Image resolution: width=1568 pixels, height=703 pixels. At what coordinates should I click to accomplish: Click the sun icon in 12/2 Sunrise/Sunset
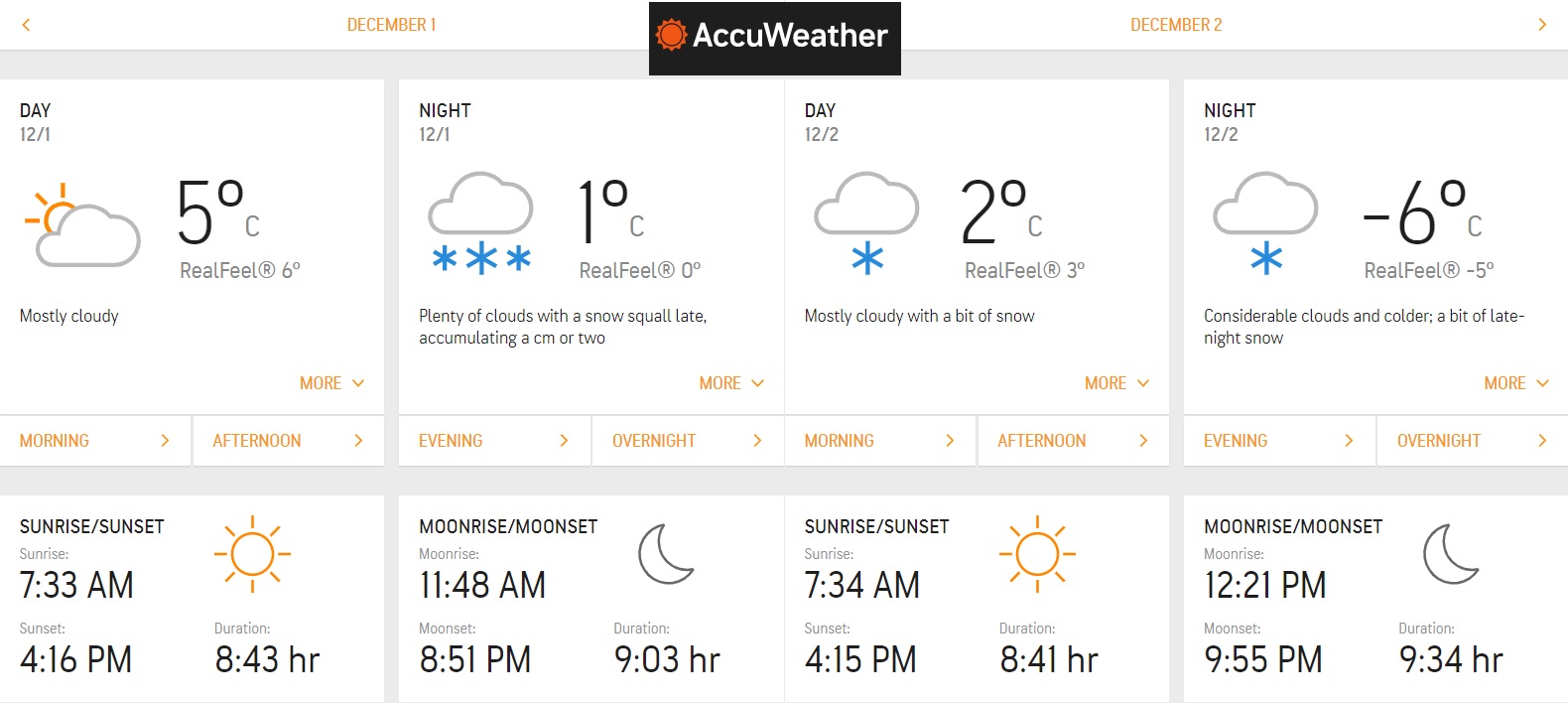tap(1037, 554)
